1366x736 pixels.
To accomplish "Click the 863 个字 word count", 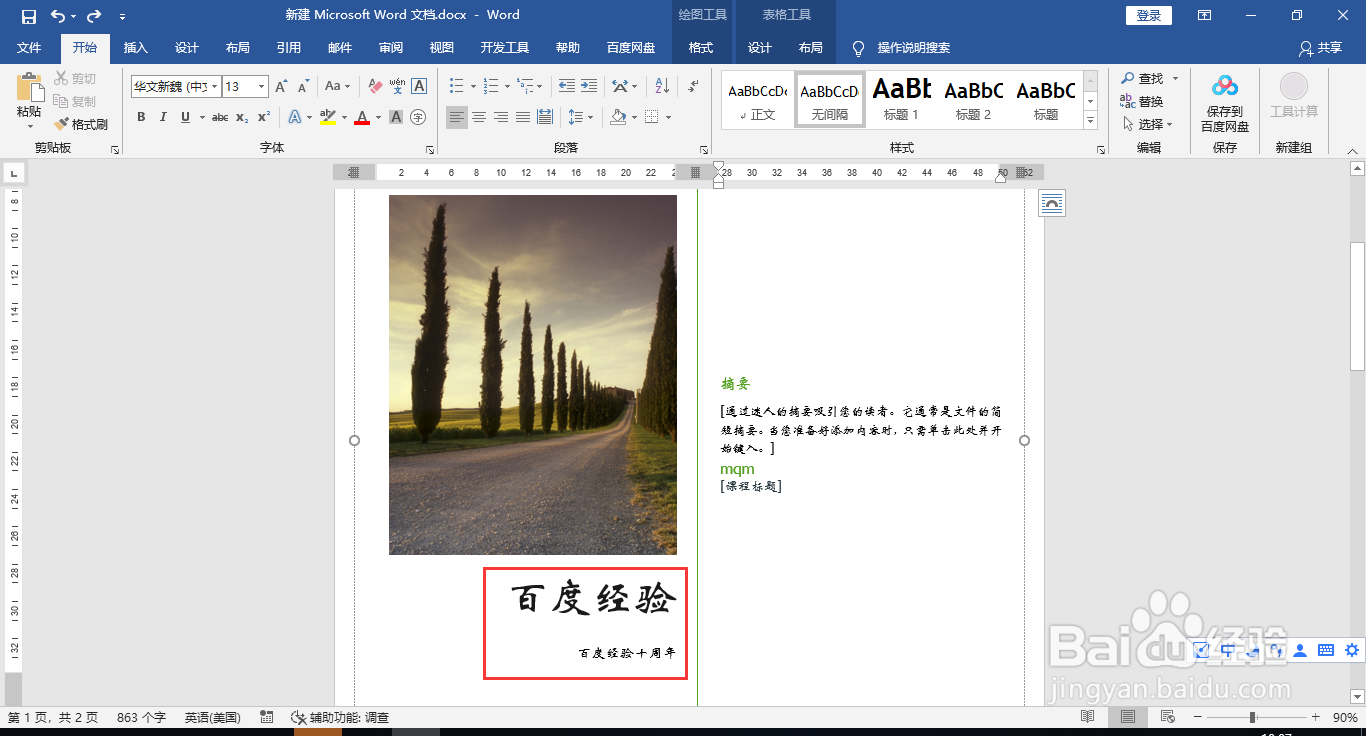I will (141, 717).
